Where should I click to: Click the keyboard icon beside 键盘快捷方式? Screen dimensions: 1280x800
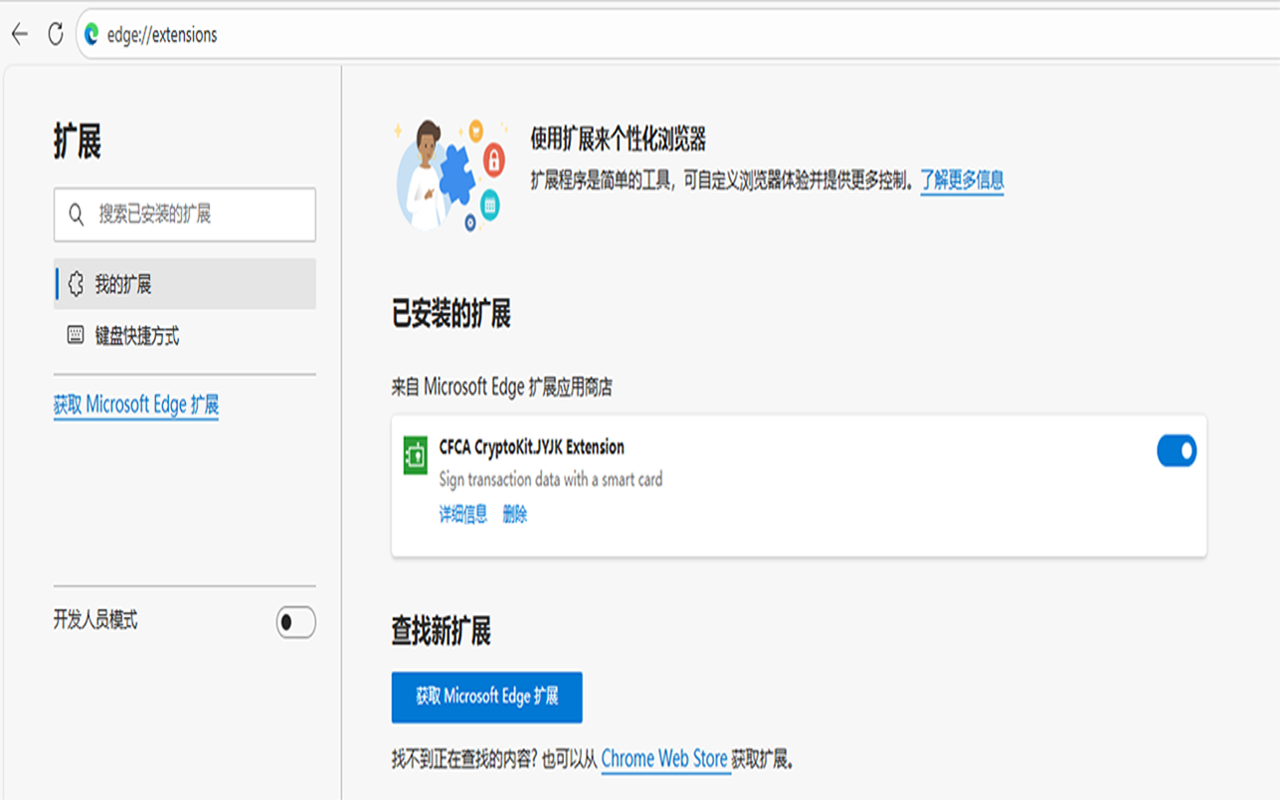point(76,336)
